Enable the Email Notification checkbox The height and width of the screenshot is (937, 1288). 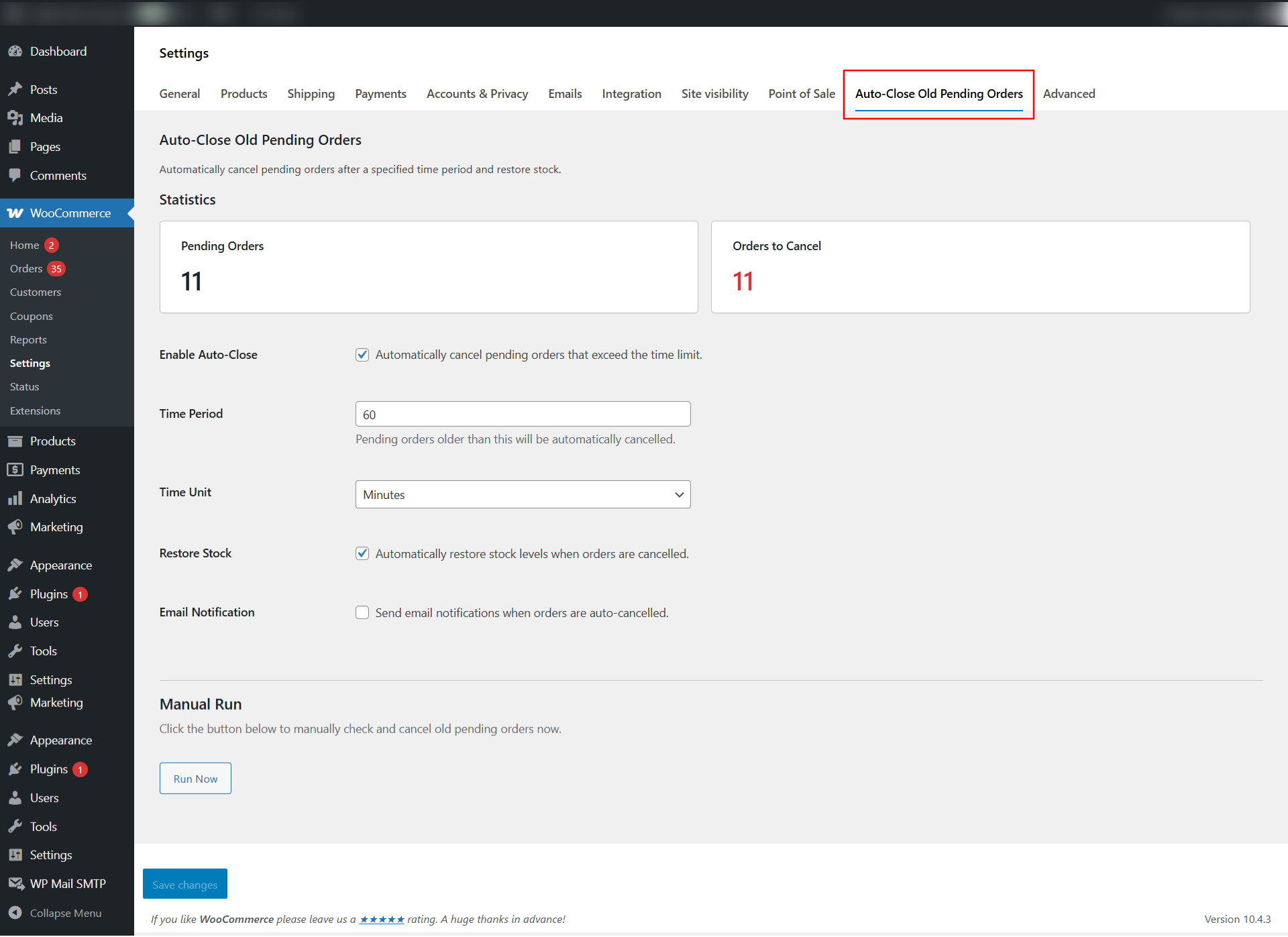pos(362,612)
